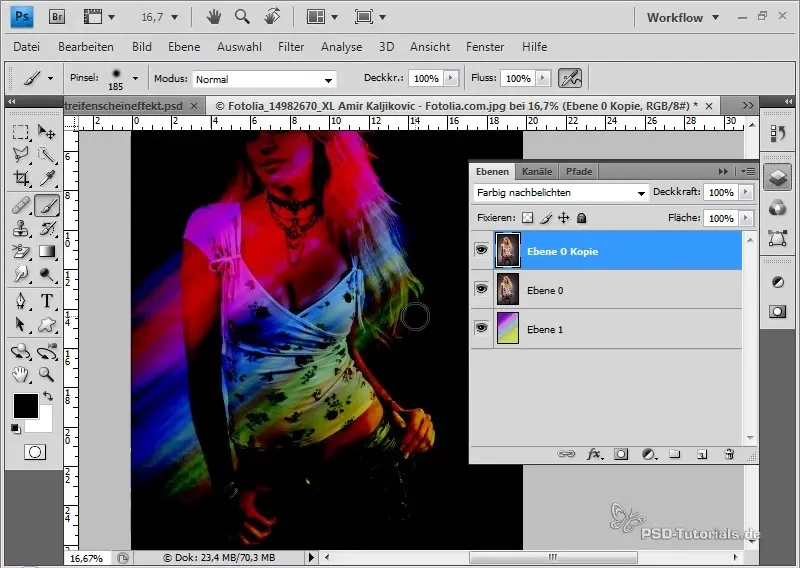Select the Lasso tool
The image size is (800, 568).
tap(20, 155)
